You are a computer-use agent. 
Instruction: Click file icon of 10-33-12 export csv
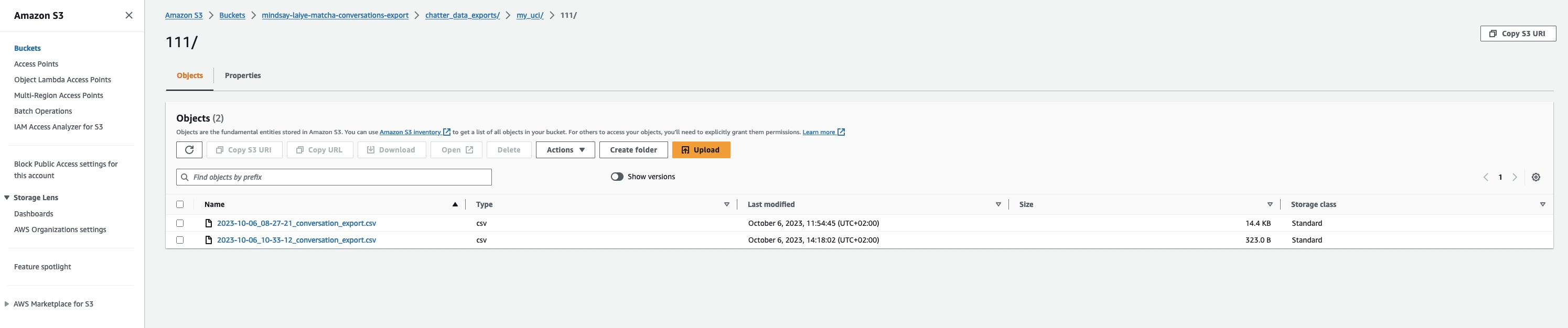point(209,240)
